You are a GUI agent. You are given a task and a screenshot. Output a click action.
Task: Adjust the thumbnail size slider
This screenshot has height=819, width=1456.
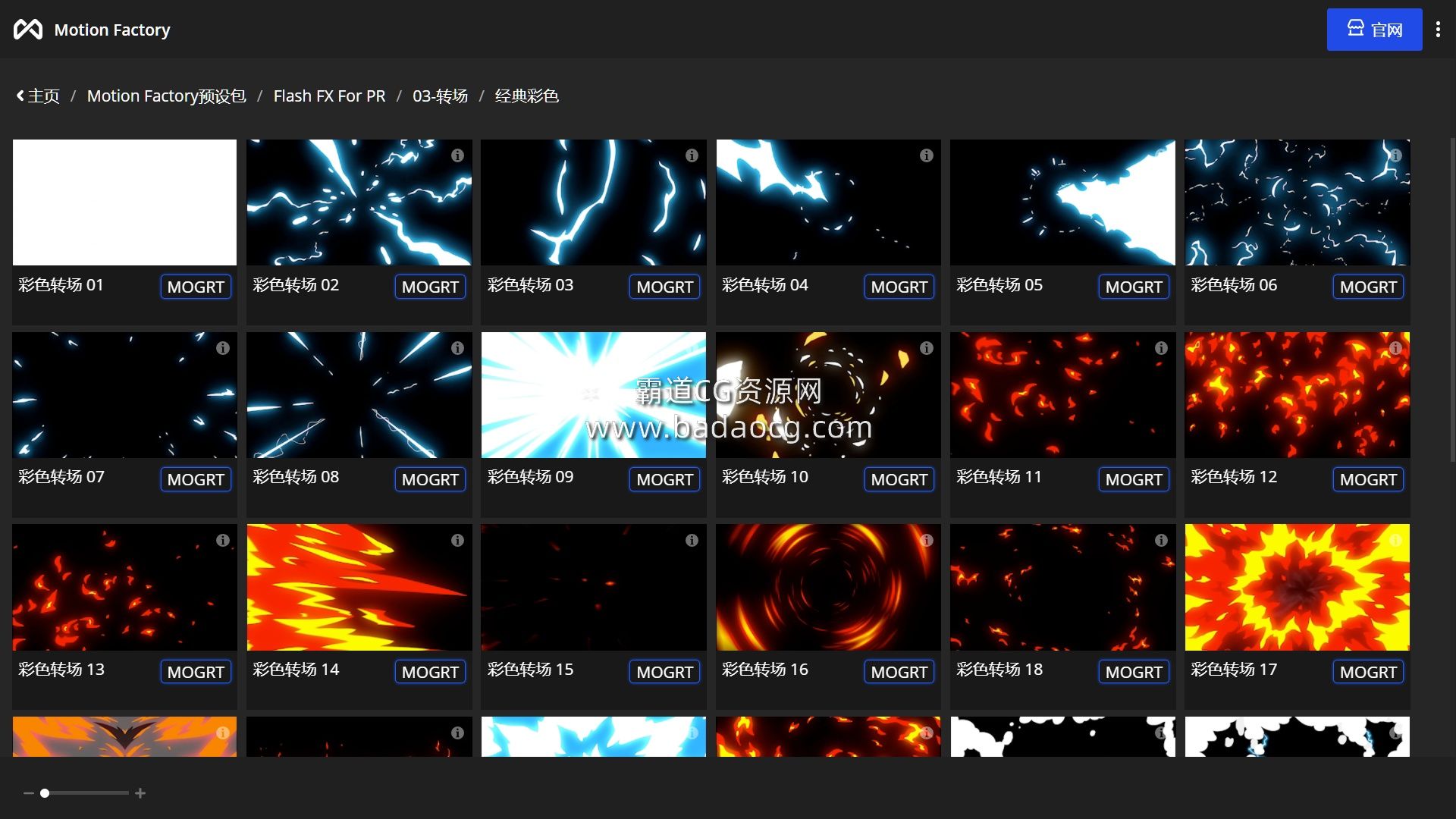[x=84, y=793]
